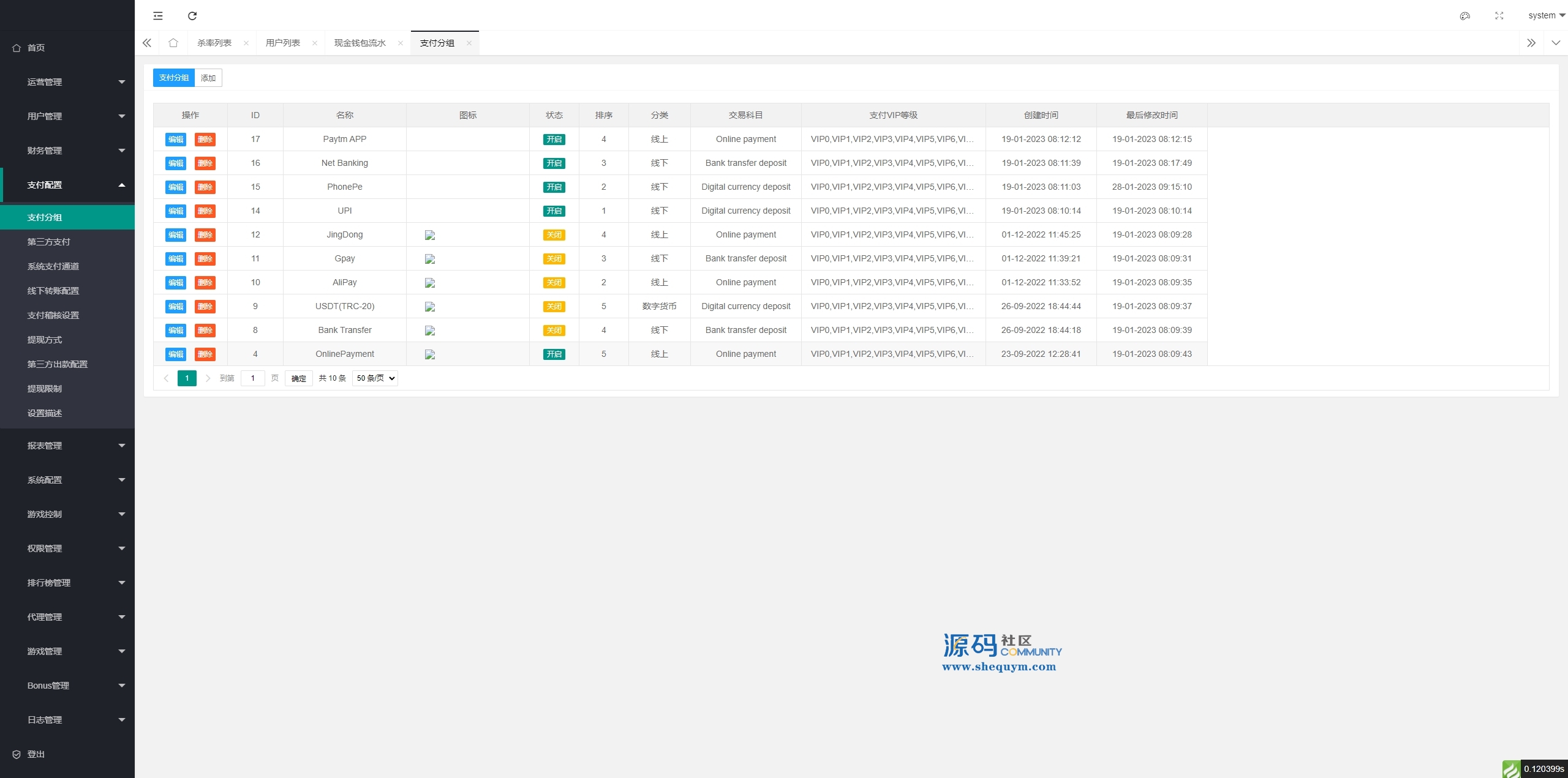Click the home icon tab
The image size is (1568, 778).
point(173,43)
